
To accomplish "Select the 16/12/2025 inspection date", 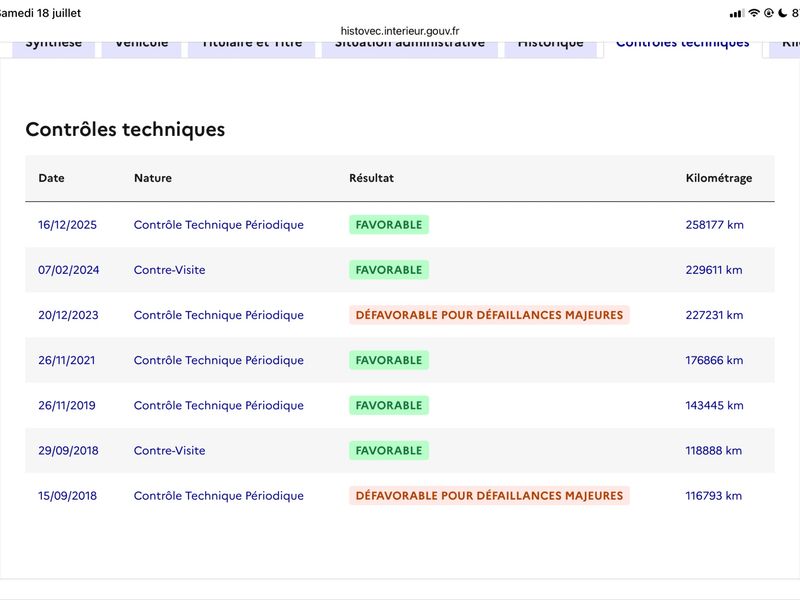I will pos(67,225).
